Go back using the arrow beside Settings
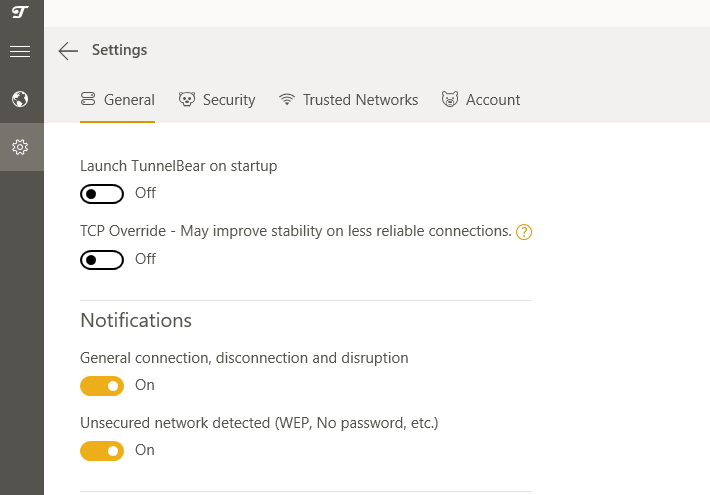The image size is (710, 495). pyautogui.click(x=68, y=51)
